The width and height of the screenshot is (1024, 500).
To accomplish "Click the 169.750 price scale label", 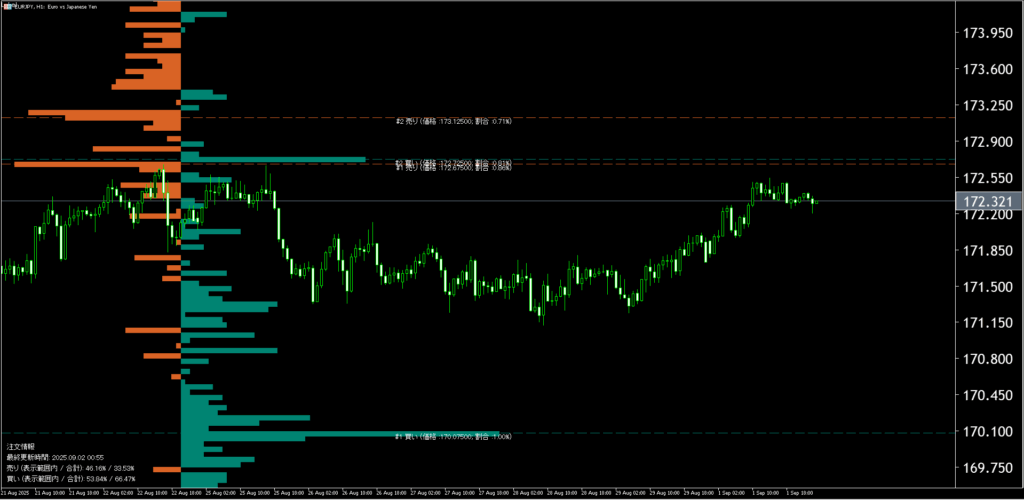I will [987, 468].
